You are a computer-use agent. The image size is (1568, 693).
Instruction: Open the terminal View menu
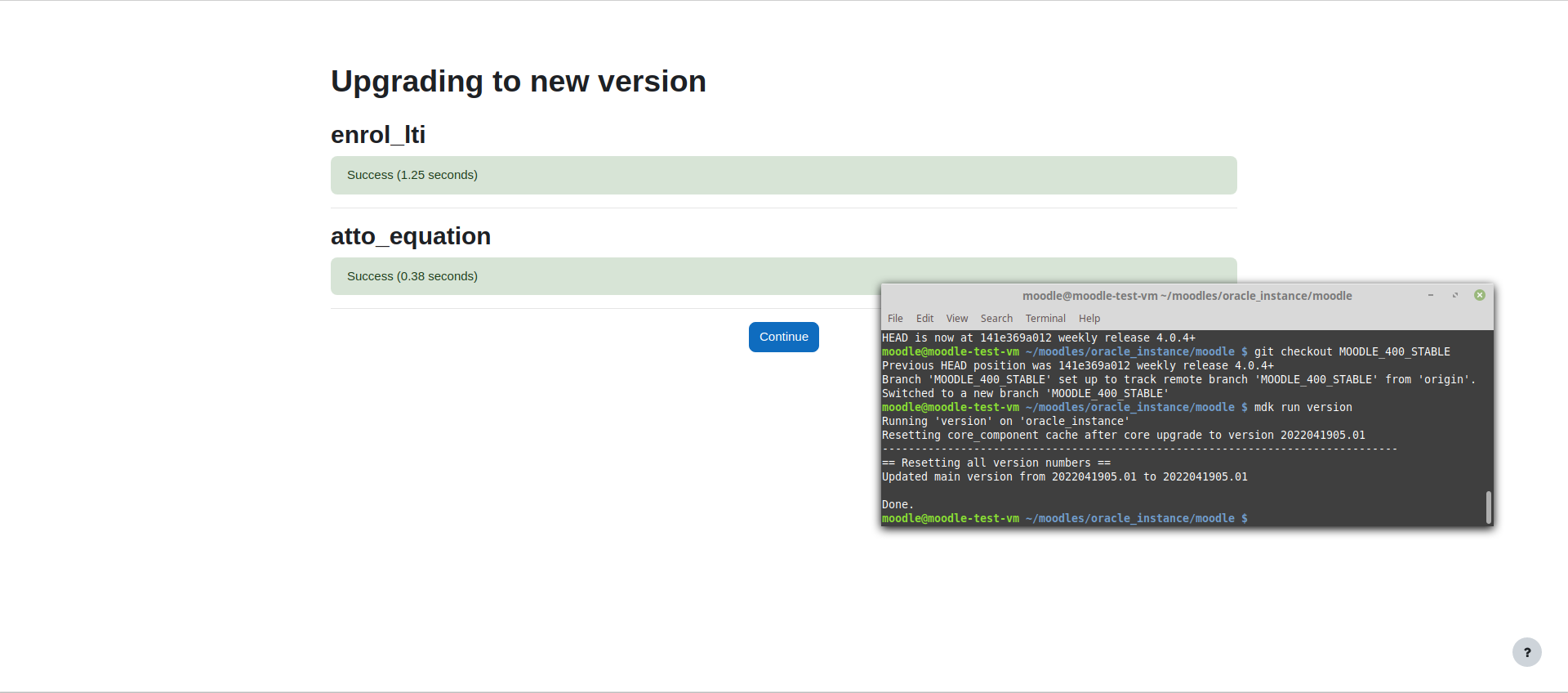[x=957, y=319]
